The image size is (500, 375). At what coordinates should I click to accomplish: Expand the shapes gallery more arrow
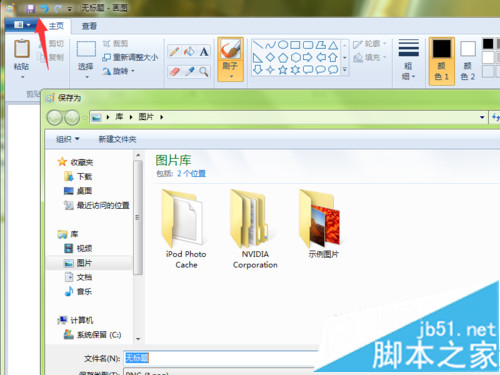coord(345,70)
